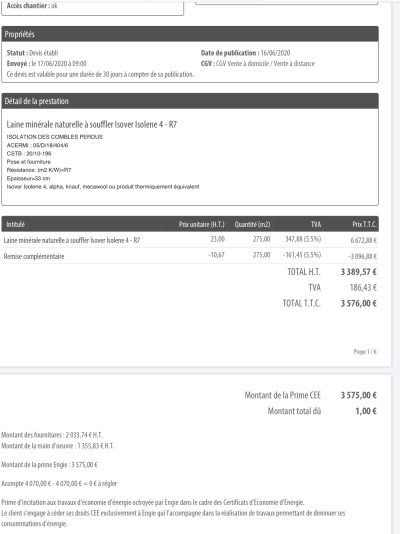Image resolution: width=400 pixels, height=534 pixels.
Task: Click the Montant total dû value 1,00 €
Action: [x=366, y=411]
